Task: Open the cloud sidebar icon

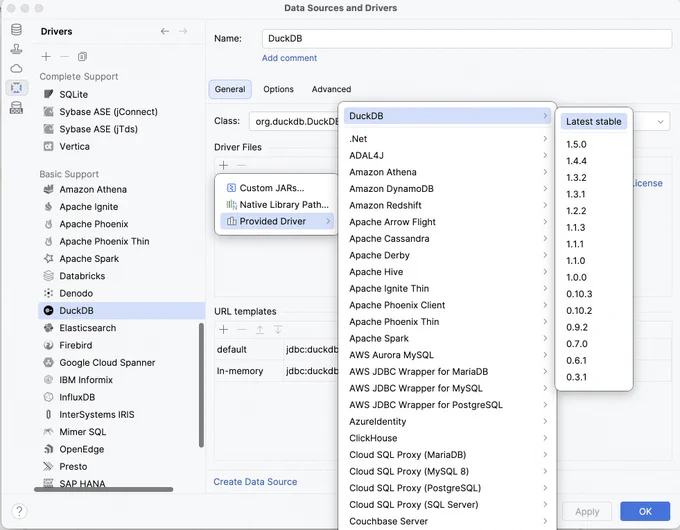Action: [x=16, y=69]
